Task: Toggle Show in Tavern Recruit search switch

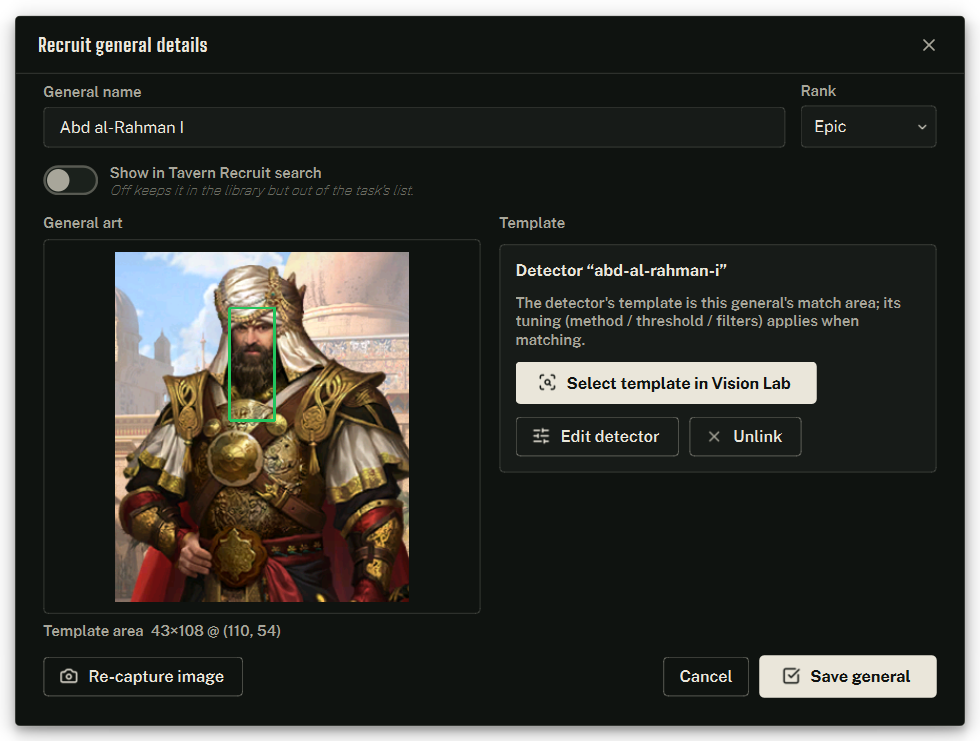Action: [71, 181]
